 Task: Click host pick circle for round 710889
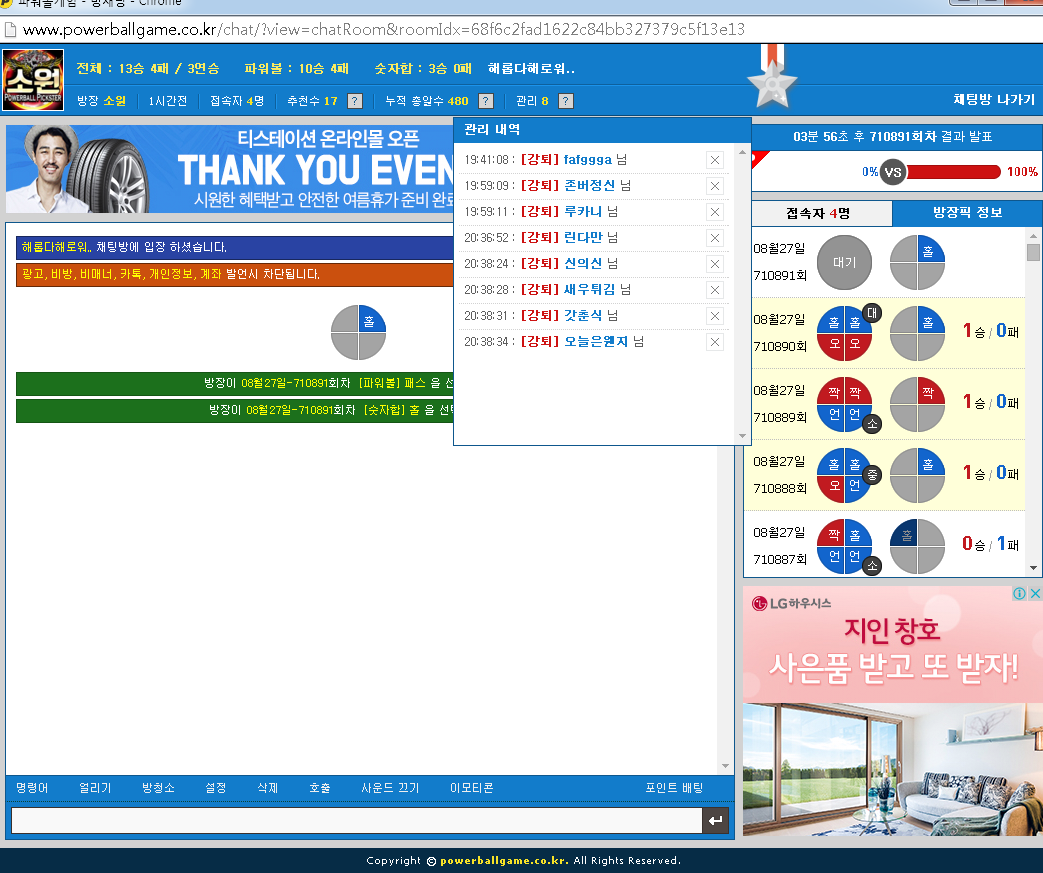[917, 405]
